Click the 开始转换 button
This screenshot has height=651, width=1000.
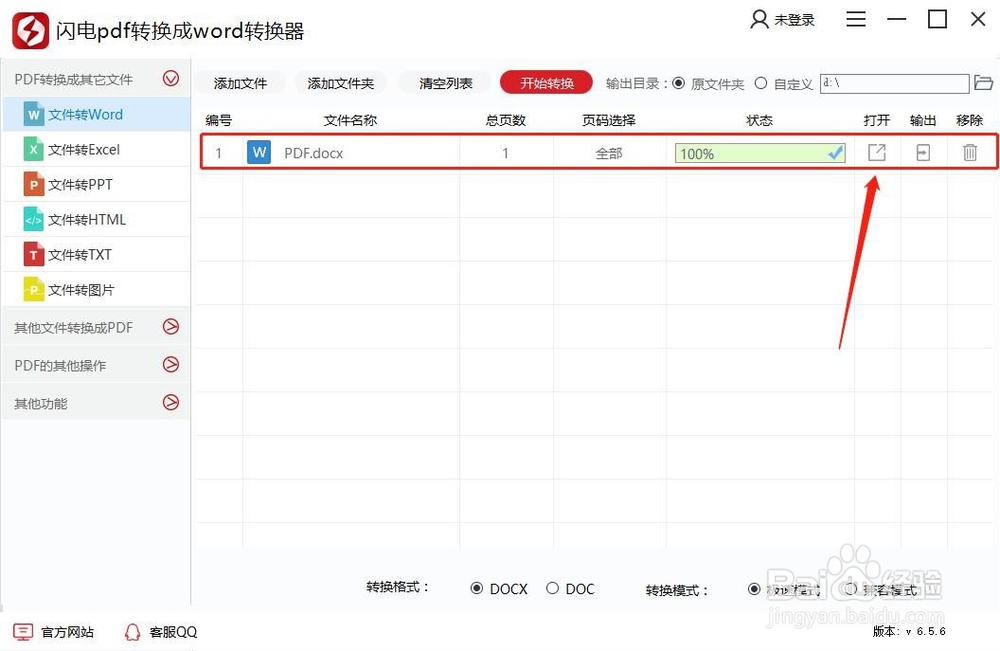tap(545, 84)
